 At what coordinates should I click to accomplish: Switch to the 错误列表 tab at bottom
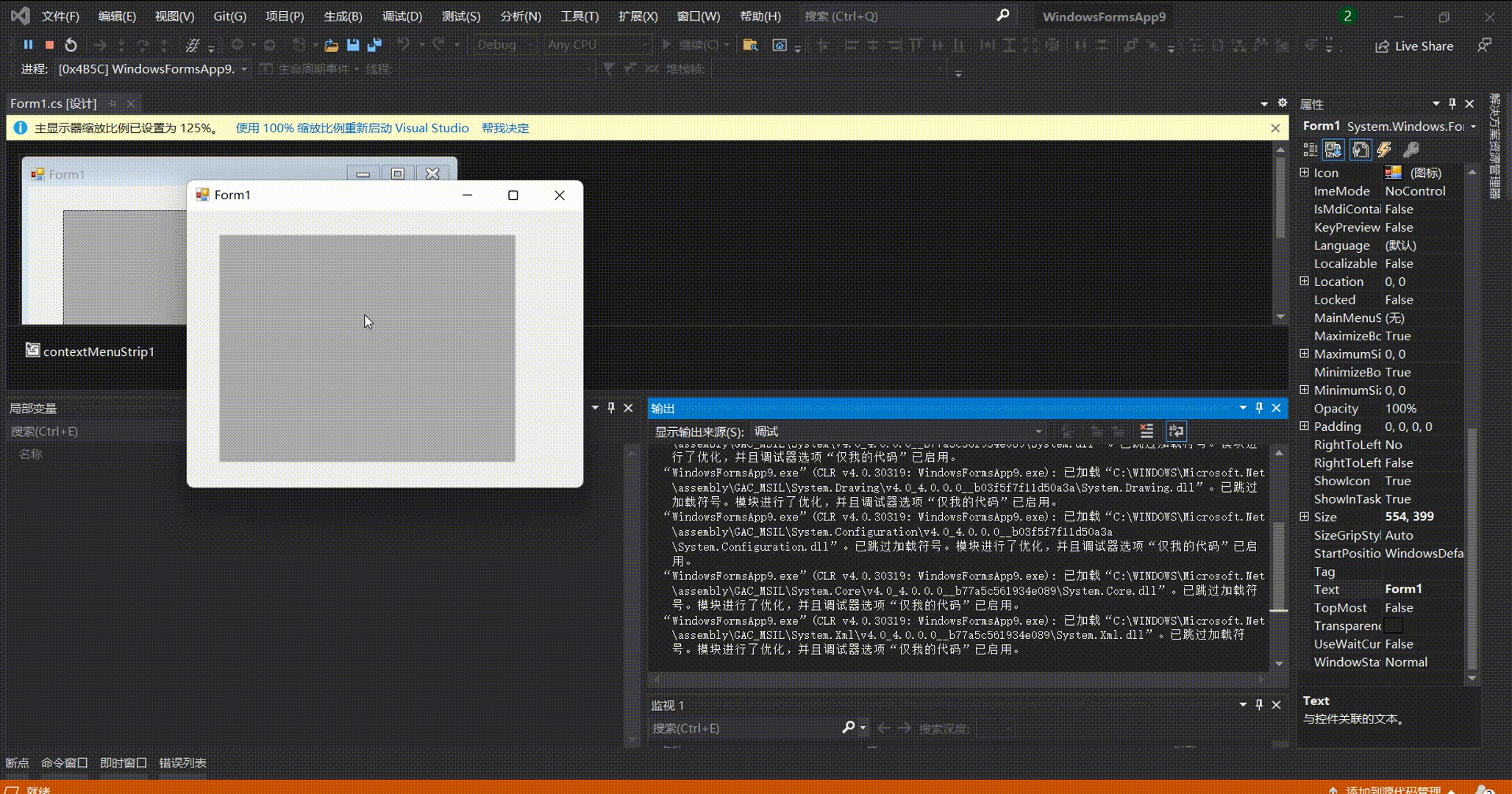point(183,763)
